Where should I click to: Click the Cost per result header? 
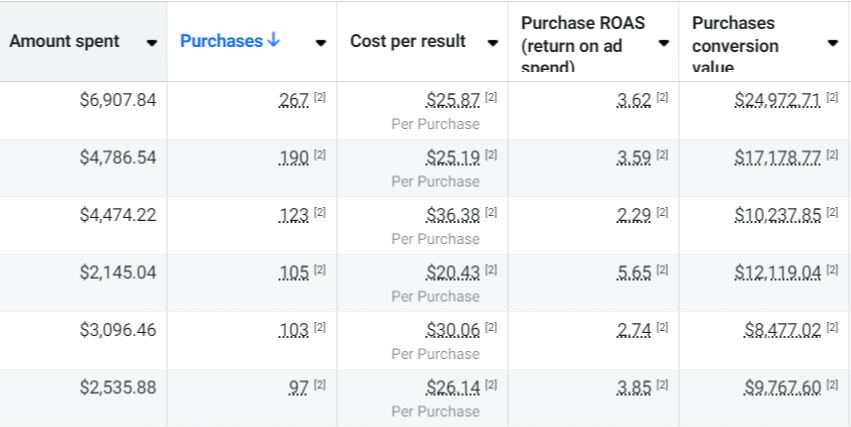point(407,41)
